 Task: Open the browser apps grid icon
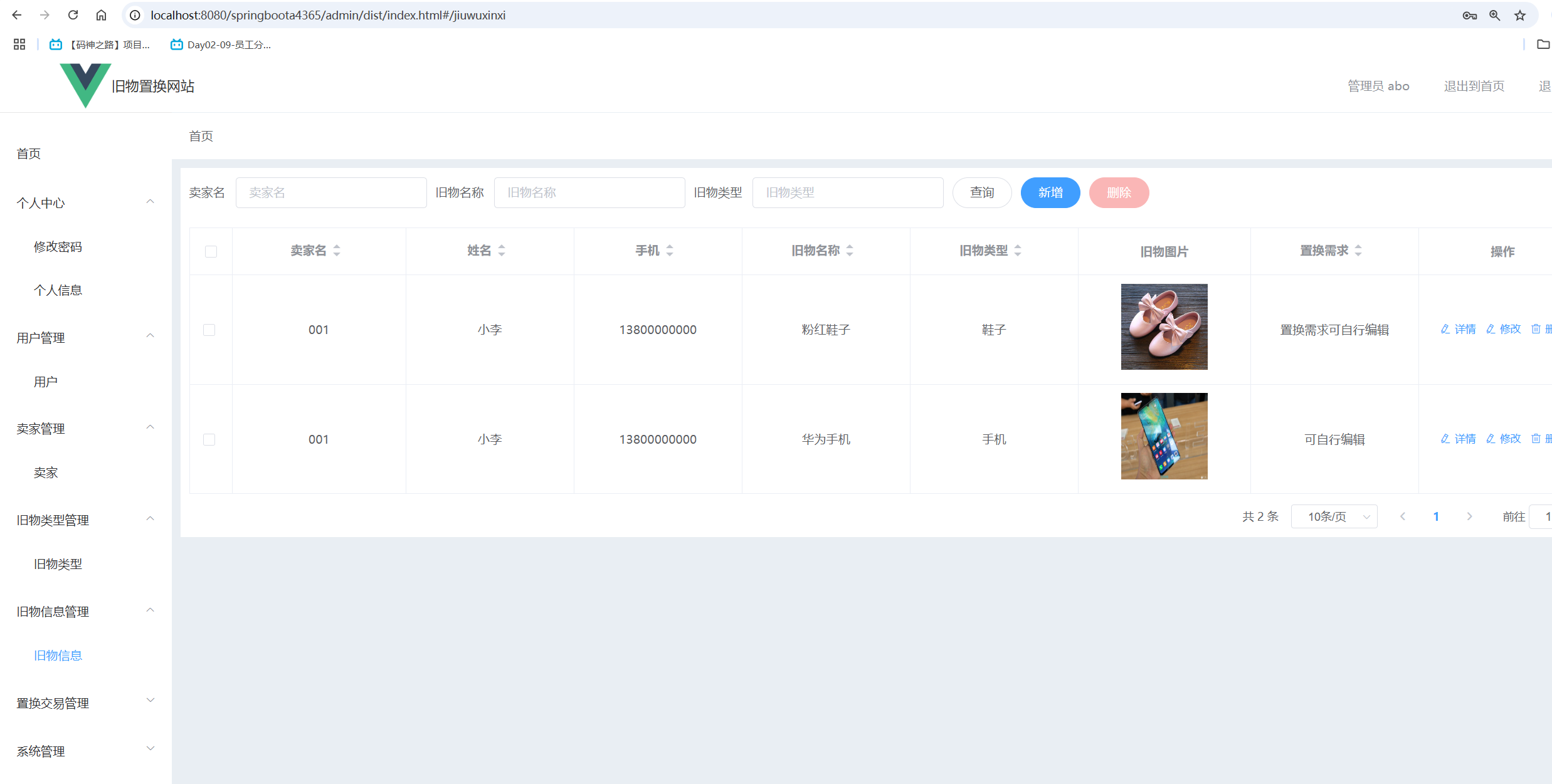19,44
